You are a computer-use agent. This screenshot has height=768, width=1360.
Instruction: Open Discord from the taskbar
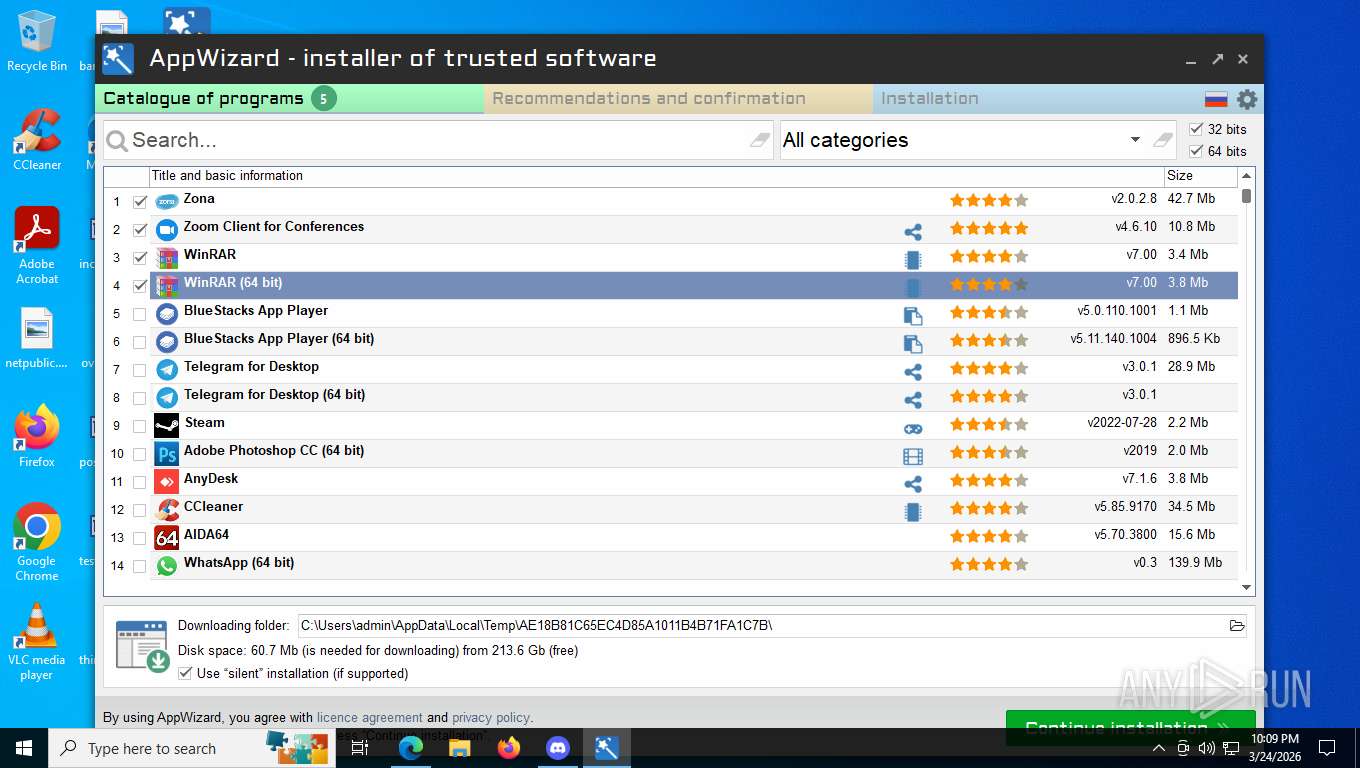tap(558, 748)
